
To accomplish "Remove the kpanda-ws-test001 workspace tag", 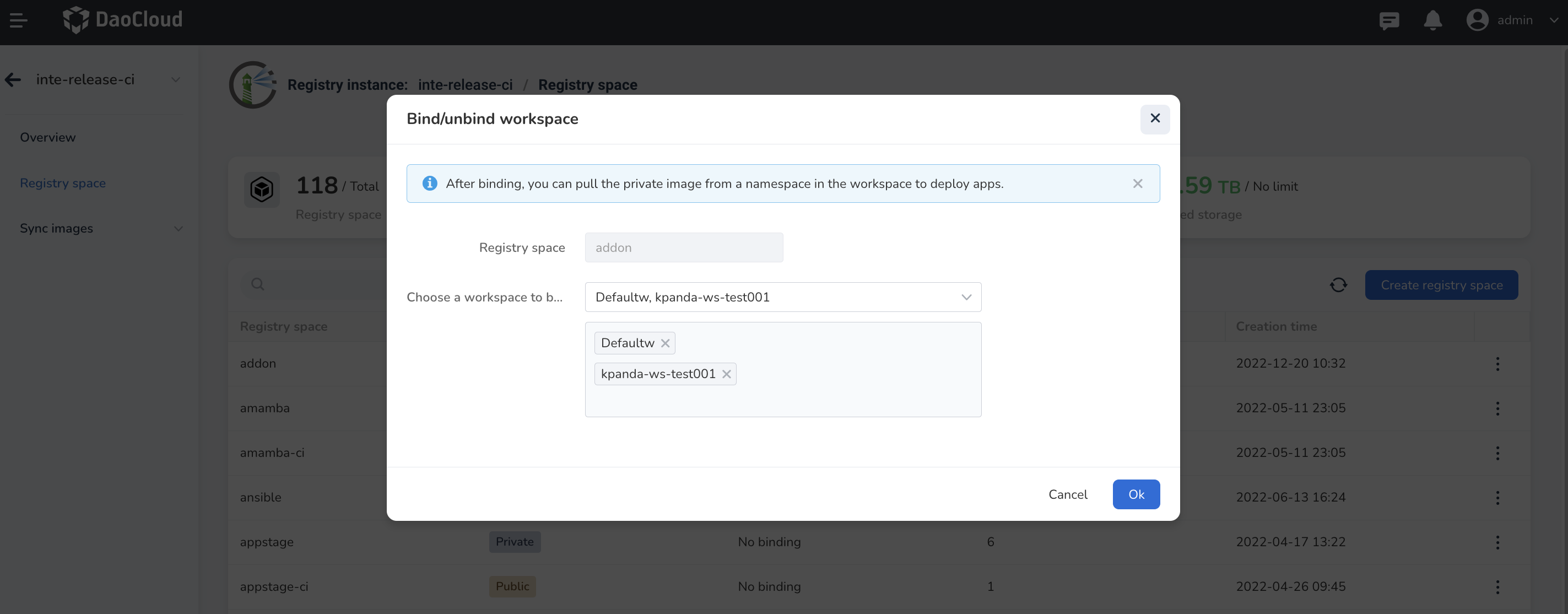I will pyautogui.click(x=726, y=374).
